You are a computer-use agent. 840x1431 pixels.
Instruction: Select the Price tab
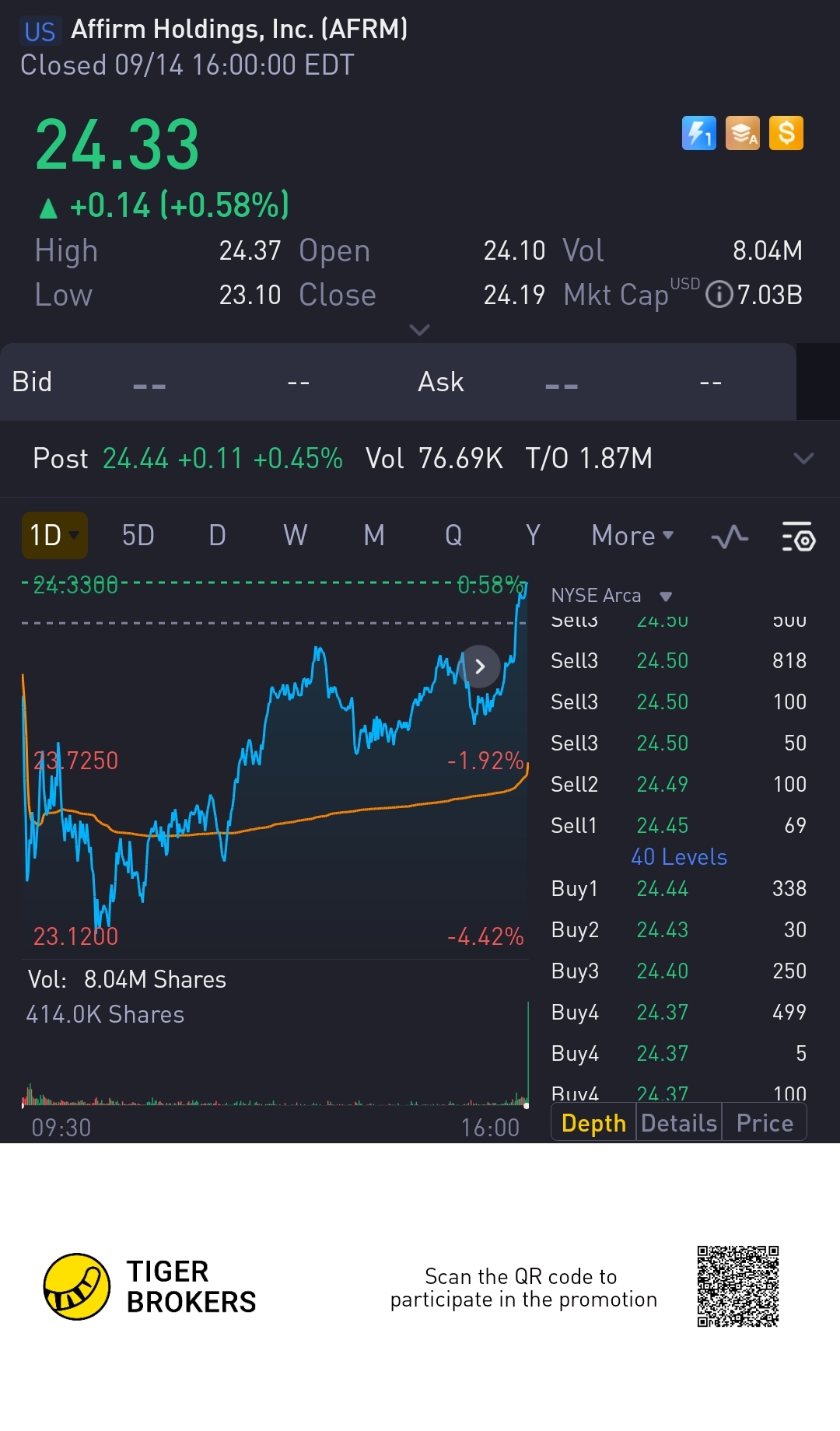click(x=765, y=1123)
